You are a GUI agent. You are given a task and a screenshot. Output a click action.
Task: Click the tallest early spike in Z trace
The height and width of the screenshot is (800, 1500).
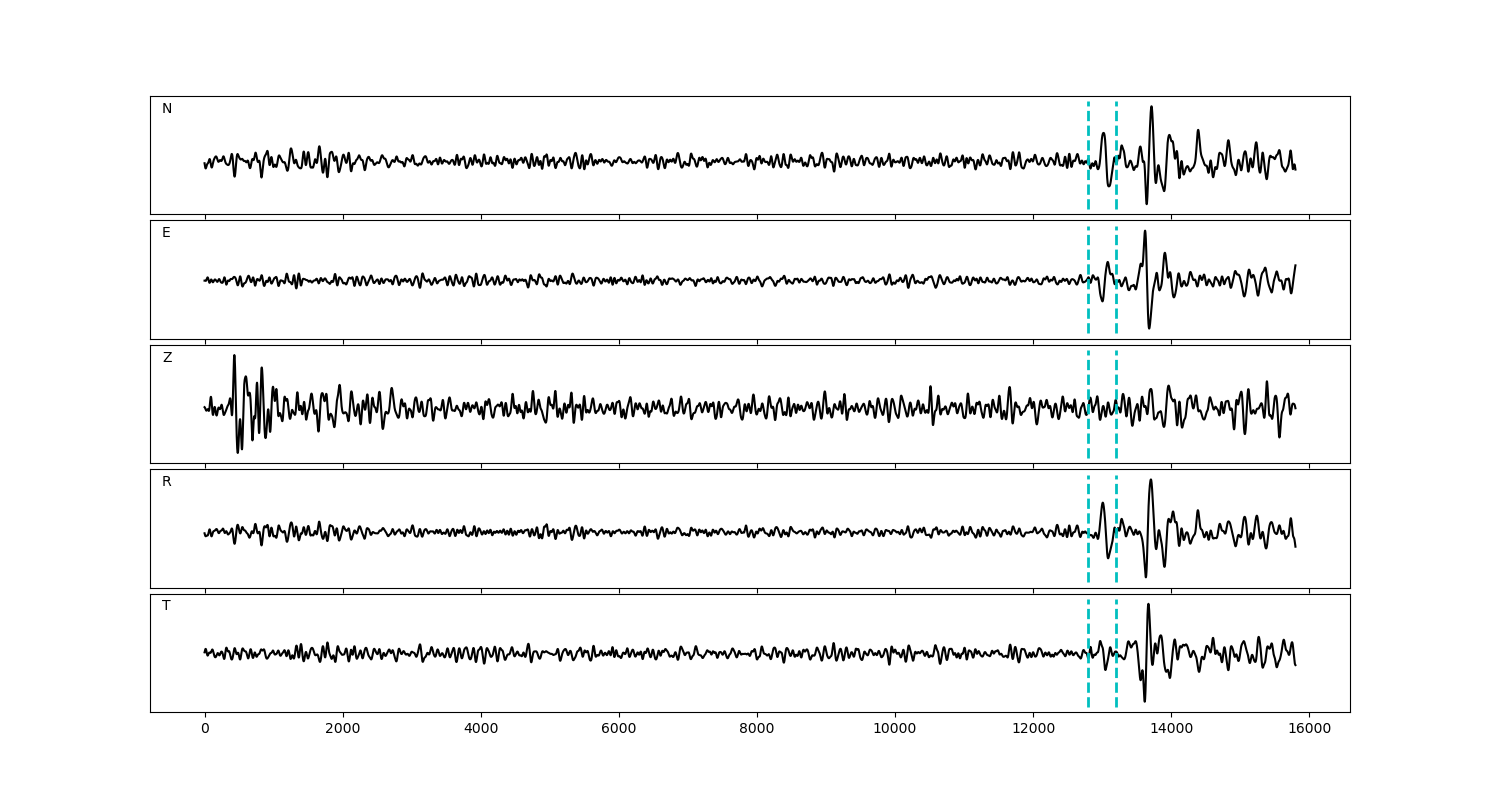tap(234, 357)
